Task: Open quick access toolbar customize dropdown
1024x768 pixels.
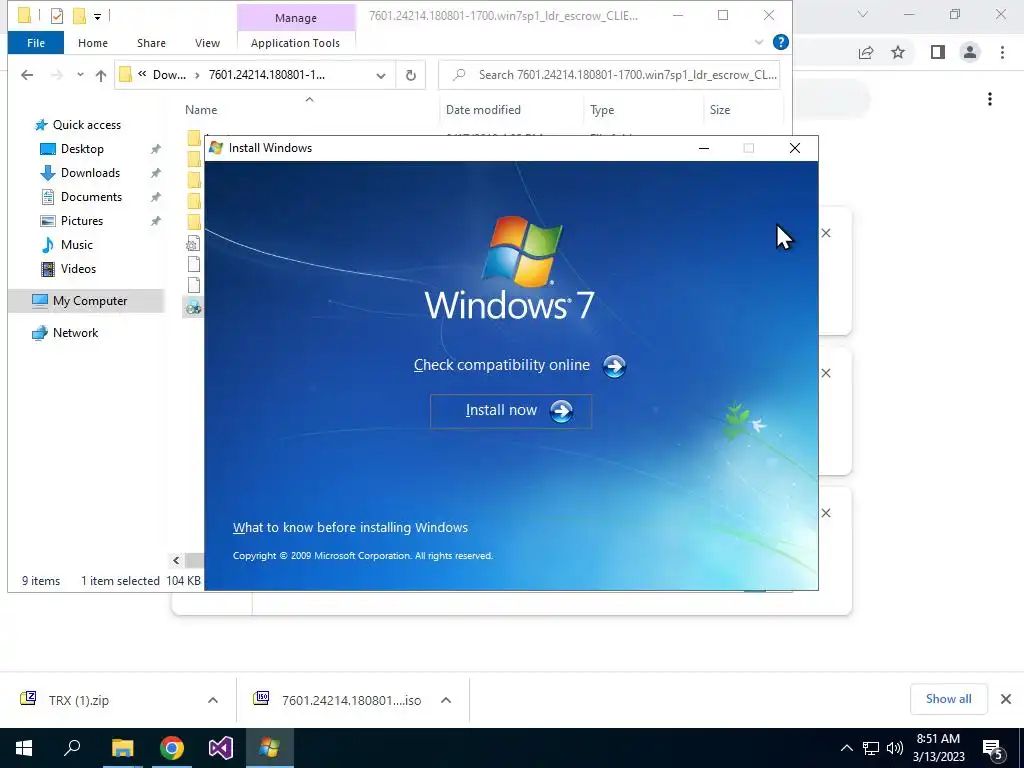Action: pos(97,16)
